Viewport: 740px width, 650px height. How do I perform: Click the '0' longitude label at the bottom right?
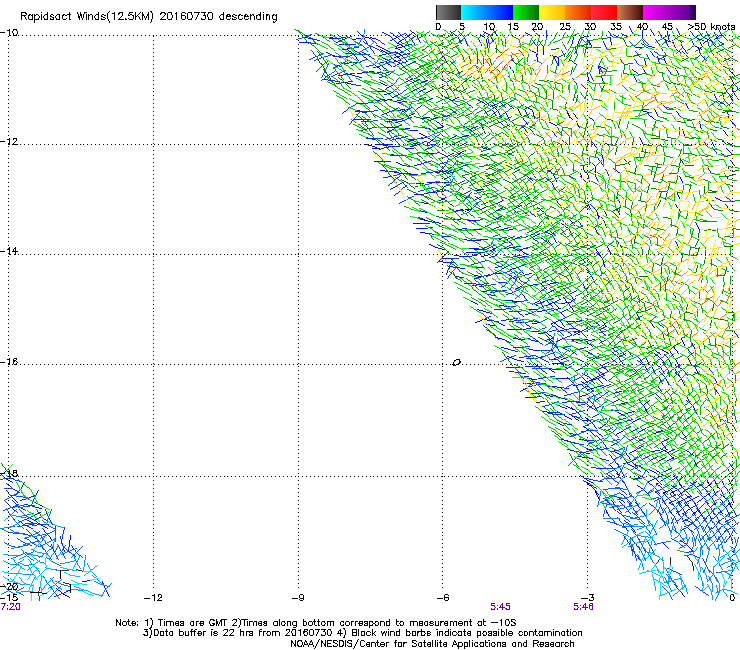click(x=732, y=598)
